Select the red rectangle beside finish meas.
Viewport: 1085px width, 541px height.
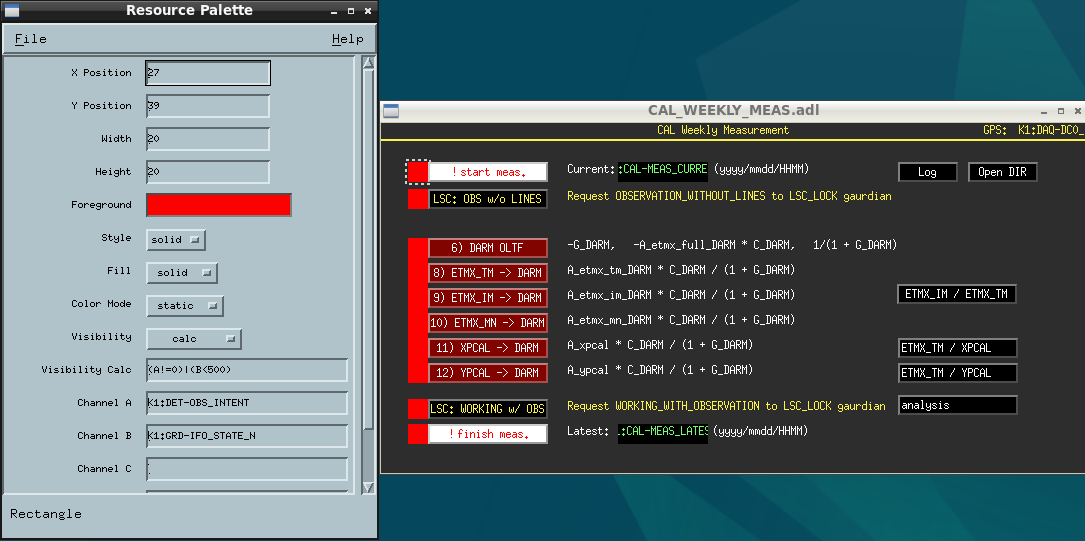tap(418, 434)
